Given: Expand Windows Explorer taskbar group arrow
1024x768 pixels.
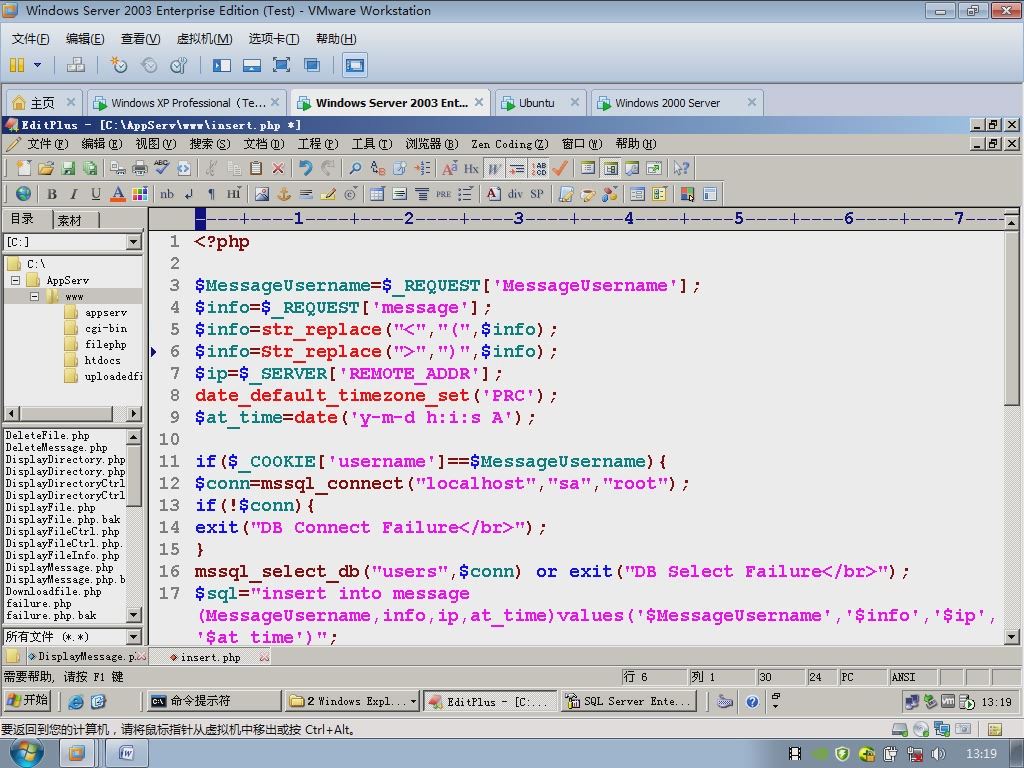Looking at the screenshot, I should point(413,701).
